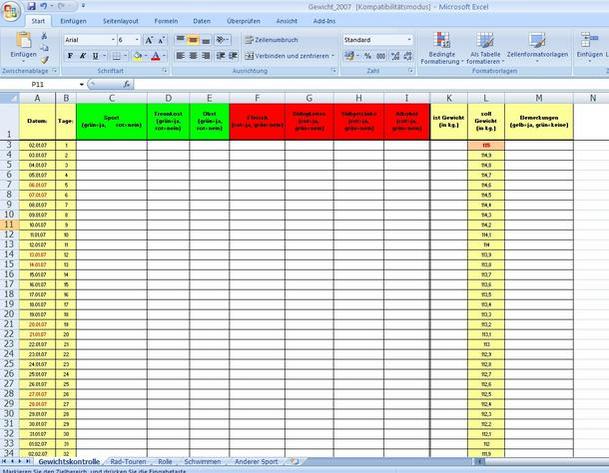The image size is (609, 473).
Task: Activate the Format Painter brush
Action: (x=44, y=59)
